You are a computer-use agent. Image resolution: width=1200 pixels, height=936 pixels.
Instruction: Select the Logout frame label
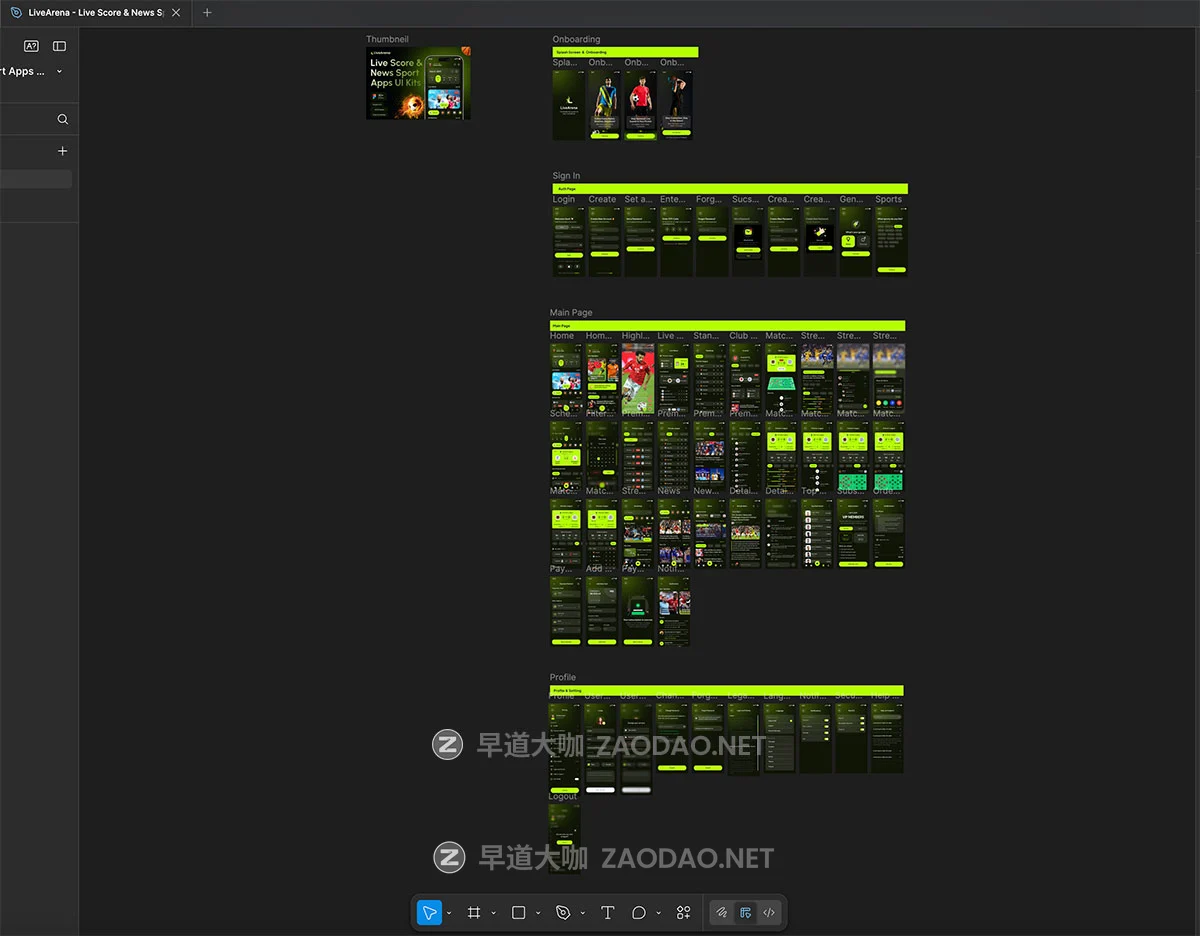coord(563,797)
